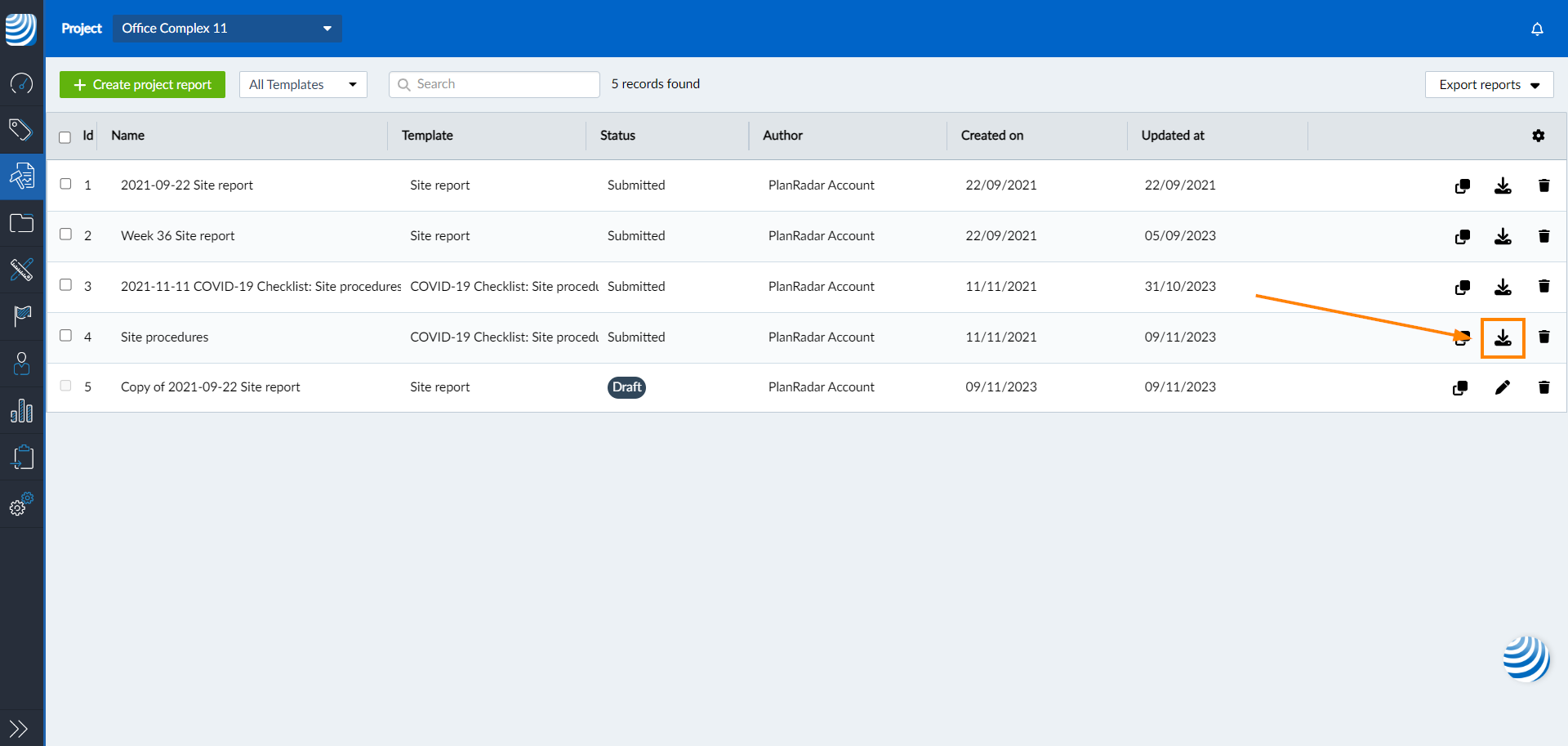Edit the draft Copy of 2021-09-22 report
1568x746 pixels.
point(1503,387)
